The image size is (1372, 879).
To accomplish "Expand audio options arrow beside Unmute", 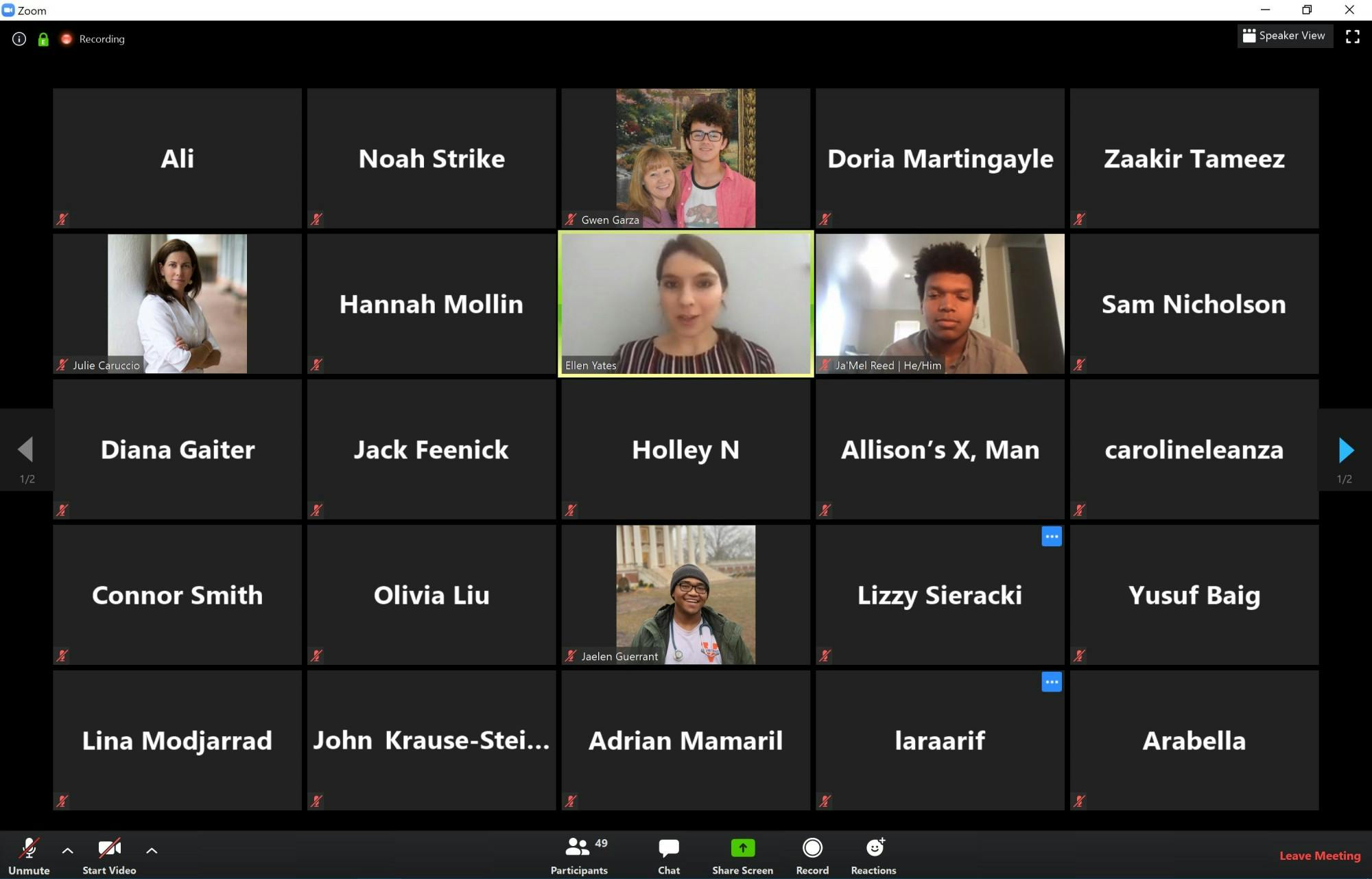I will [67, 850].
